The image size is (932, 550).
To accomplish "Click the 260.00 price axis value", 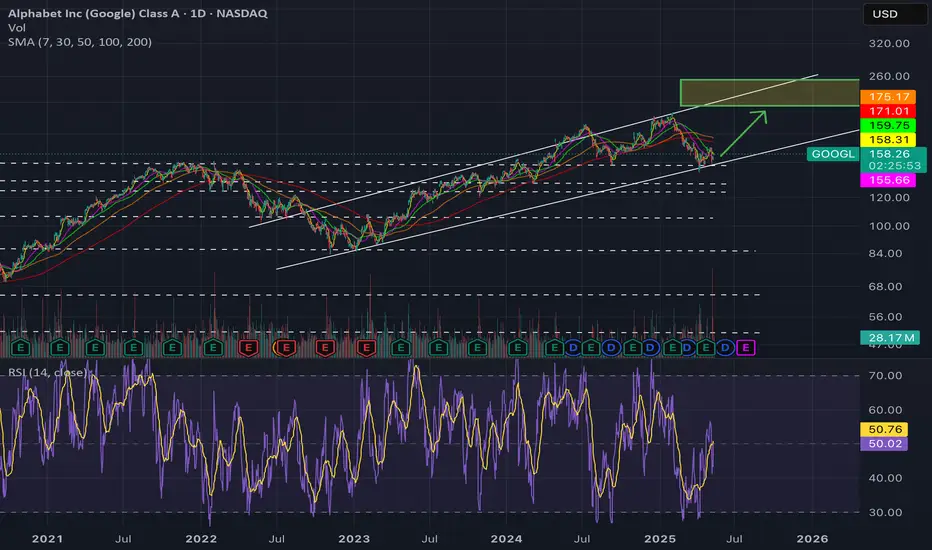I will pyautogui.click(x=889, y=76).
